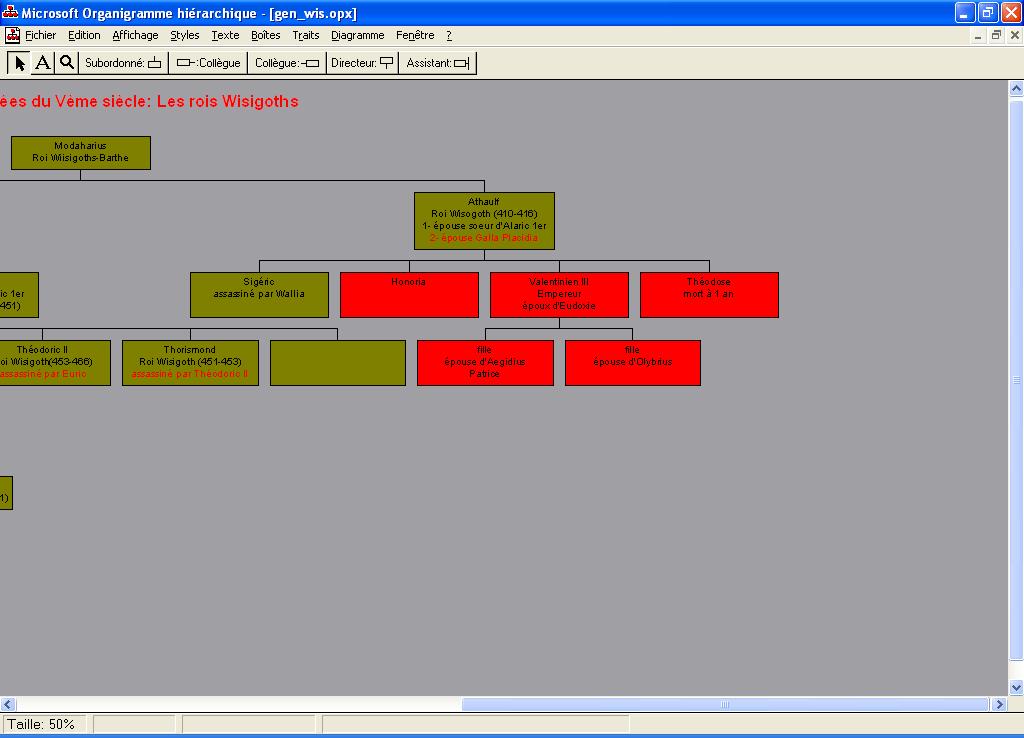Activate the text A tool
Screen dimensions: 1024x738
(43, 63)
